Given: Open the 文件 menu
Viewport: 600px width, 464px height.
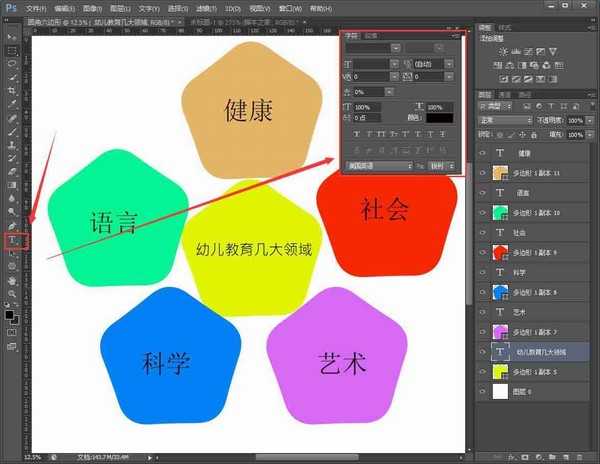Looking at the screenshot, I should click(36, 7).
